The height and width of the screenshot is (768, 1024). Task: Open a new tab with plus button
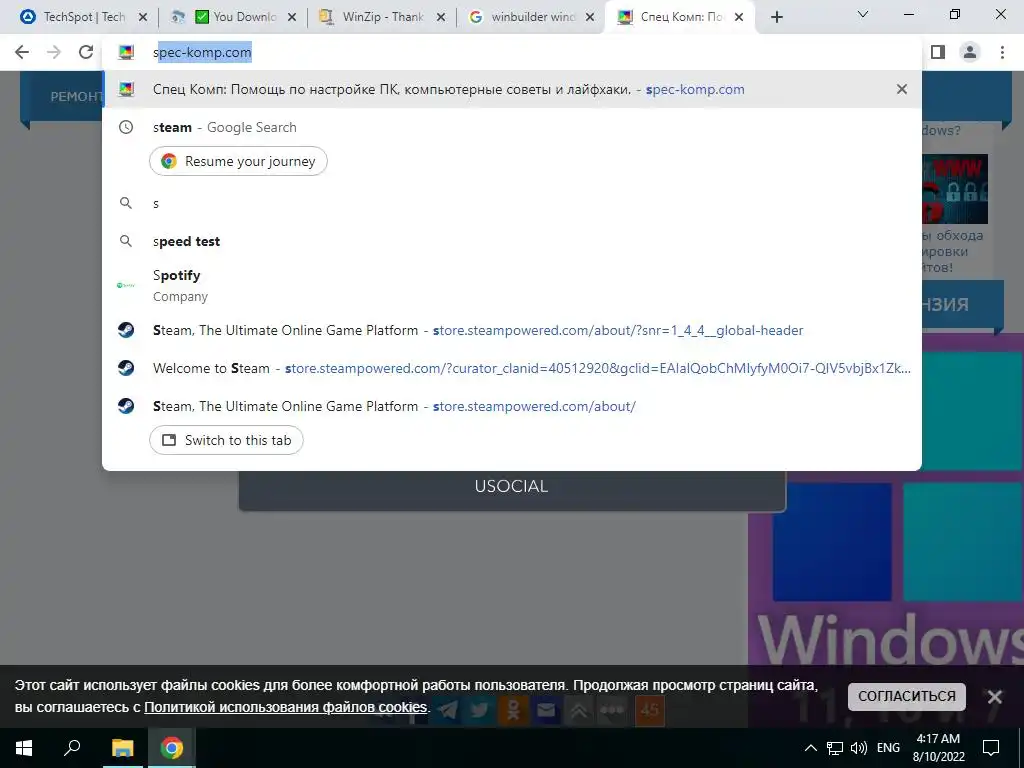point(776,17)
